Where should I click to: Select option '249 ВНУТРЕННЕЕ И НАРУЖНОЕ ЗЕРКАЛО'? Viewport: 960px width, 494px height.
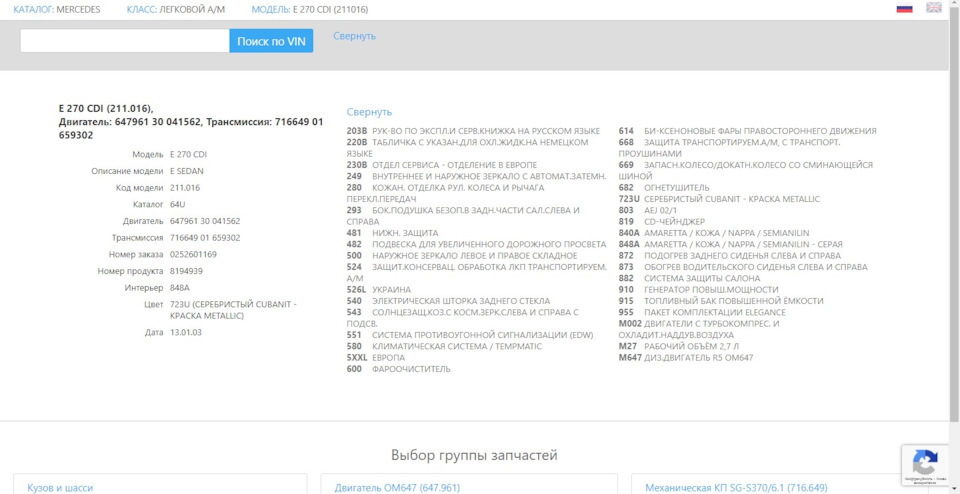476,176
